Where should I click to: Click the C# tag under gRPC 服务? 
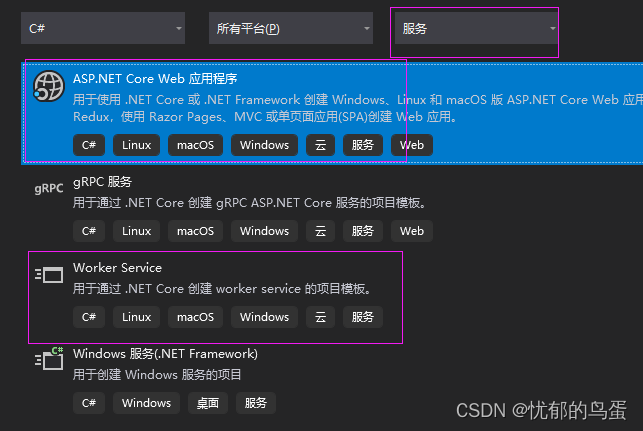click(x=89, y=231)
